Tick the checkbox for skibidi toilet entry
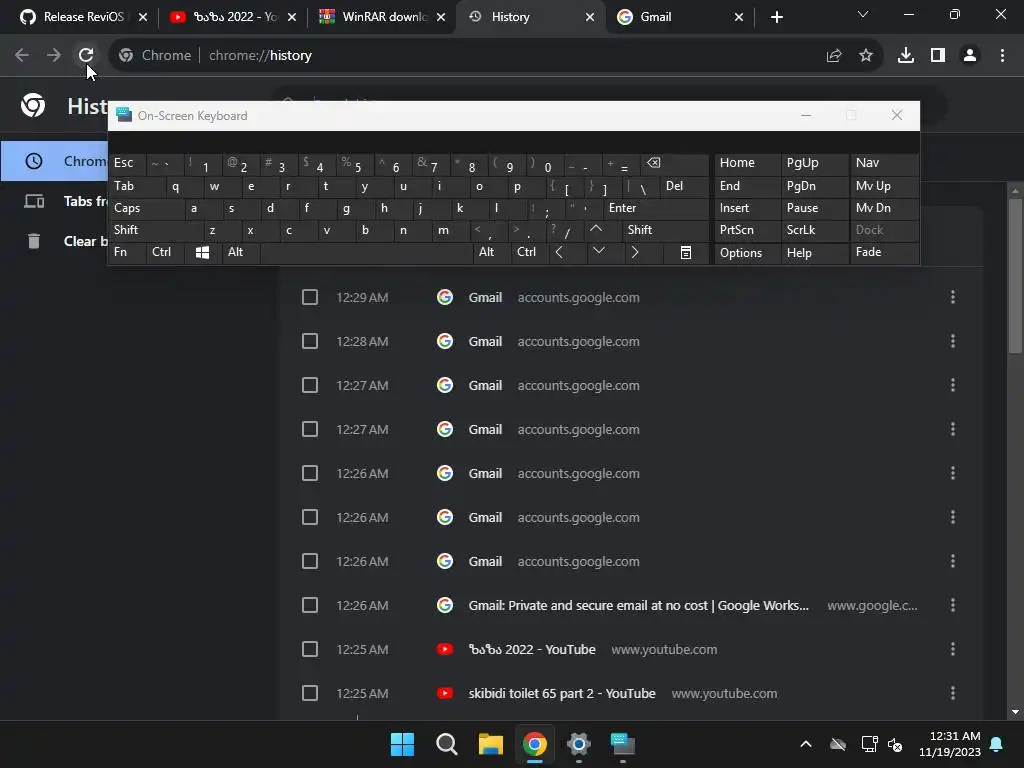 [x=310, y=693]
